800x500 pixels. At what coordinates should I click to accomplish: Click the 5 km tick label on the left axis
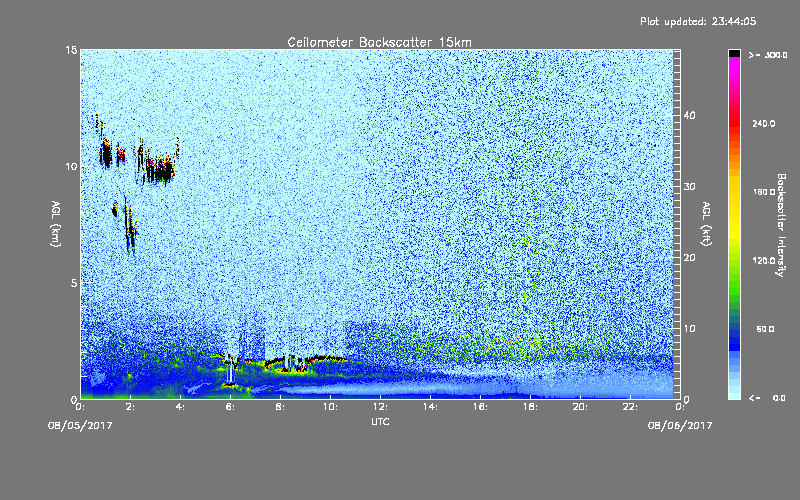click(x=74, y=283)
